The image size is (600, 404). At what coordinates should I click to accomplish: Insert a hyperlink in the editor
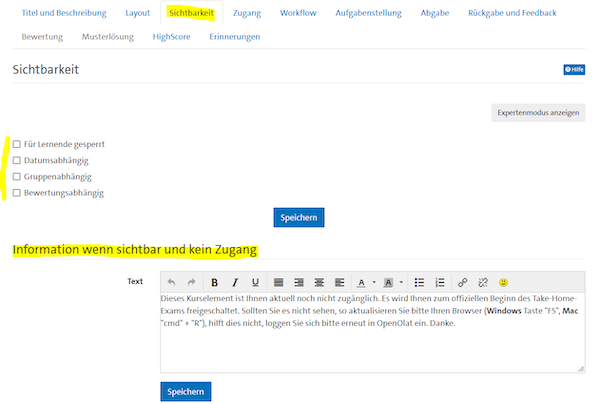pyautogui.click(x=462, y=282)
